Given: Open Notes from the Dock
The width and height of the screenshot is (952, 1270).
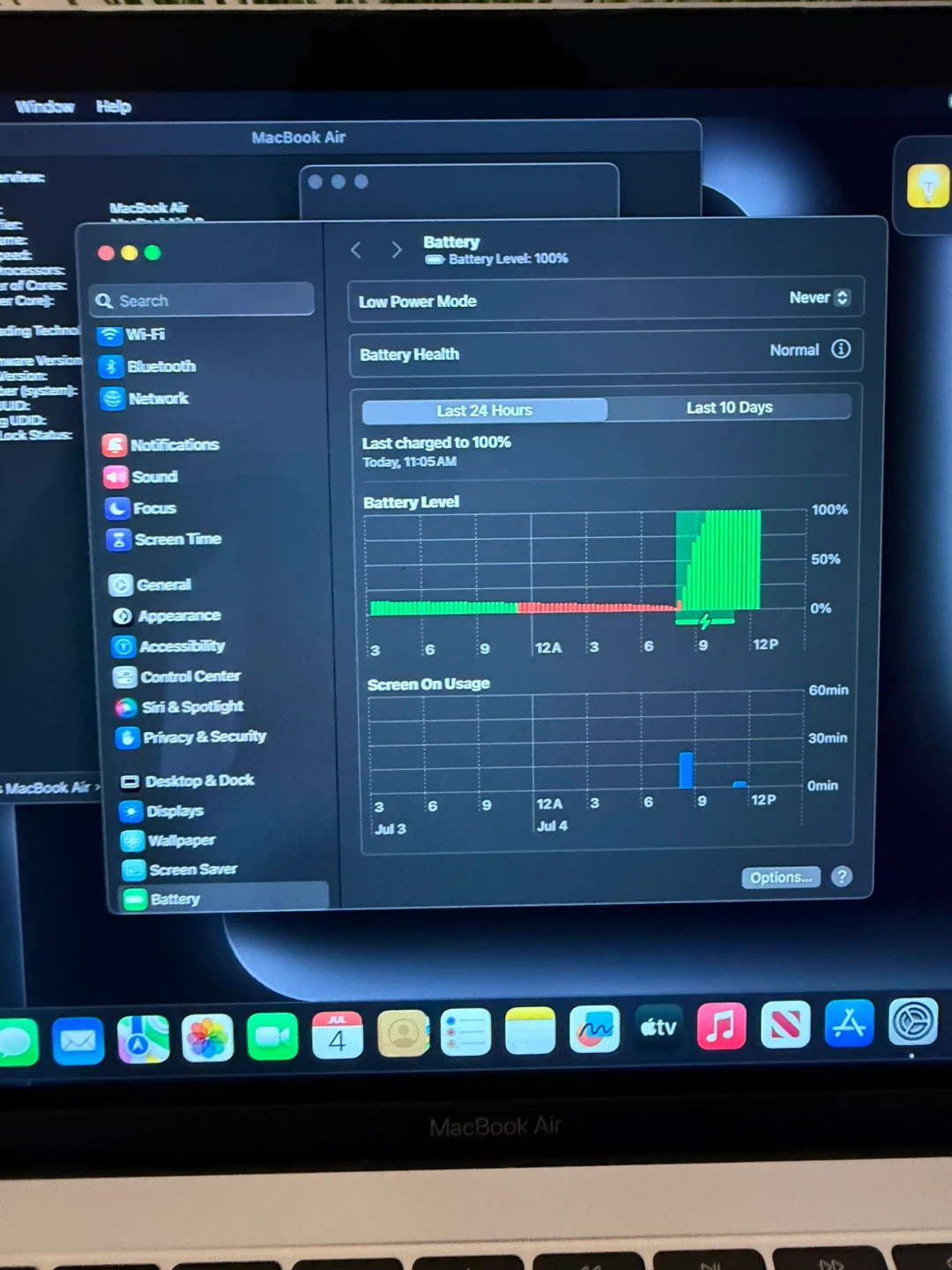Looking at the screenshot, I should tap(530, 1031).
